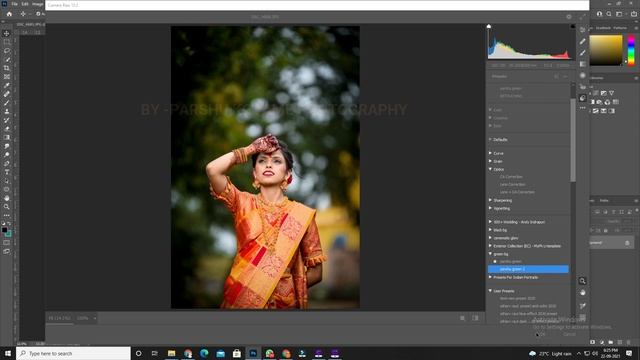The height and width of the screenshot is (360, 640).
Task: Expand the Sharpening preset group
Action: click(490, 200)
